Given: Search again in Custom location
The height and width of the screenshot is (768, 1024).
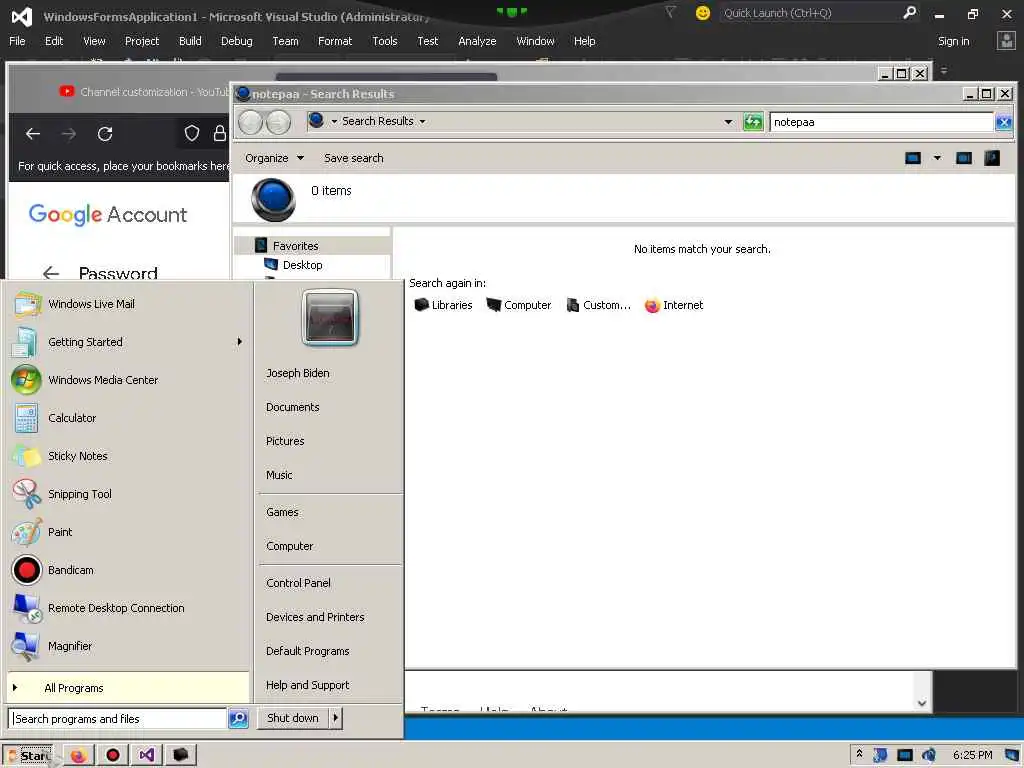Looking at the screenshot, I should pyautogui.click(x=599, y=305).
